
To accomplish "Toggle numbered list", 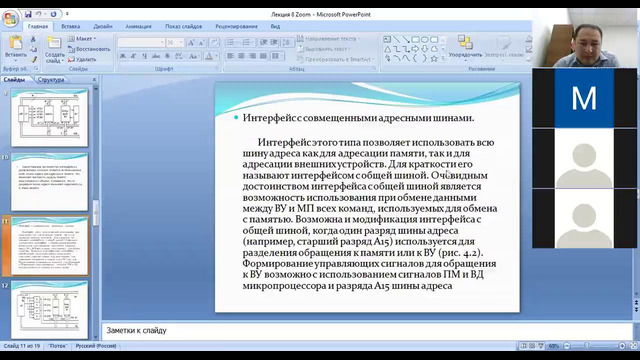I will [247, 42].
